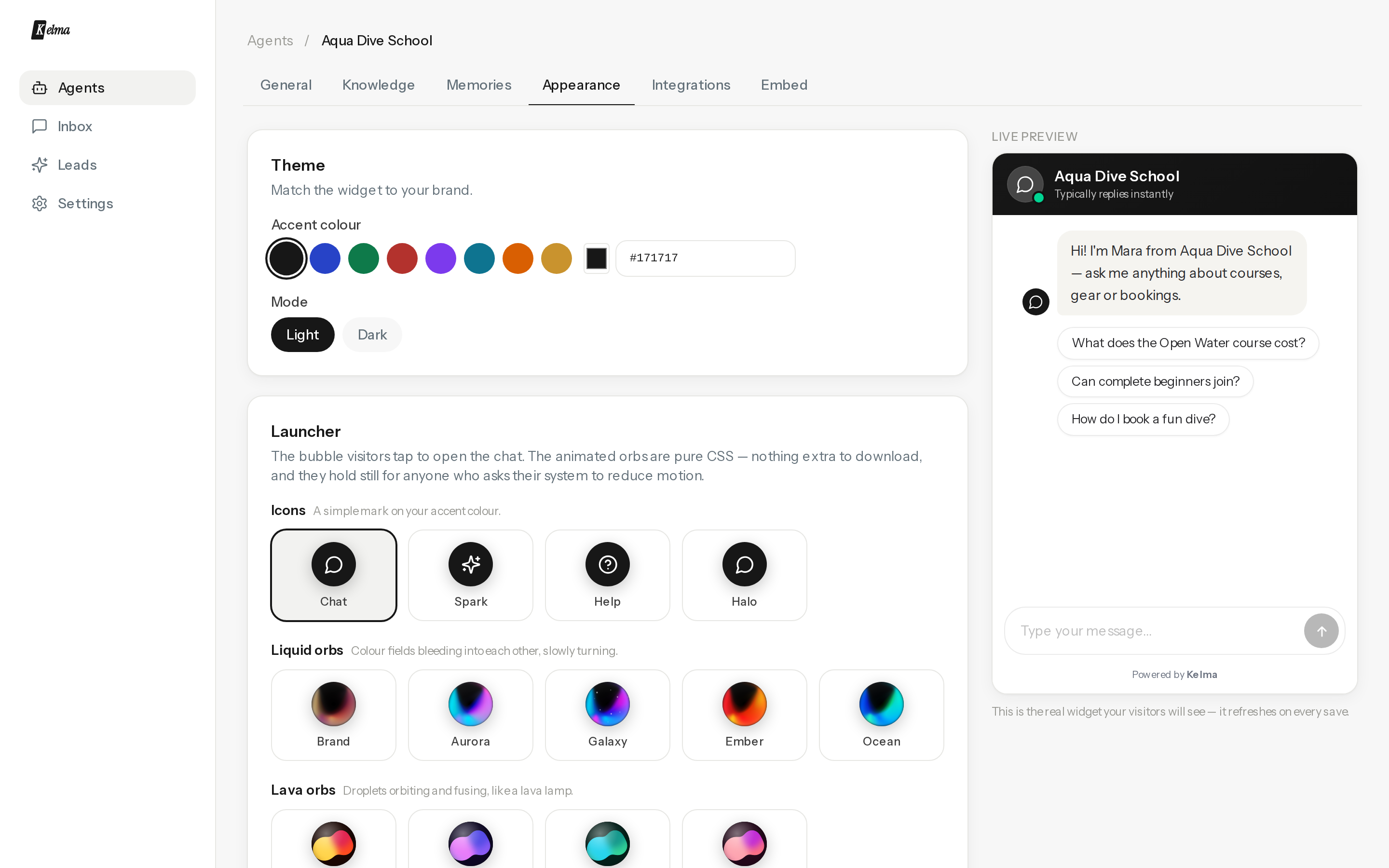Image resolution: width=1389 pixels, height=868 pixels.
Task: Click the Powered by Kelma link
Action: pos(1174,675)
